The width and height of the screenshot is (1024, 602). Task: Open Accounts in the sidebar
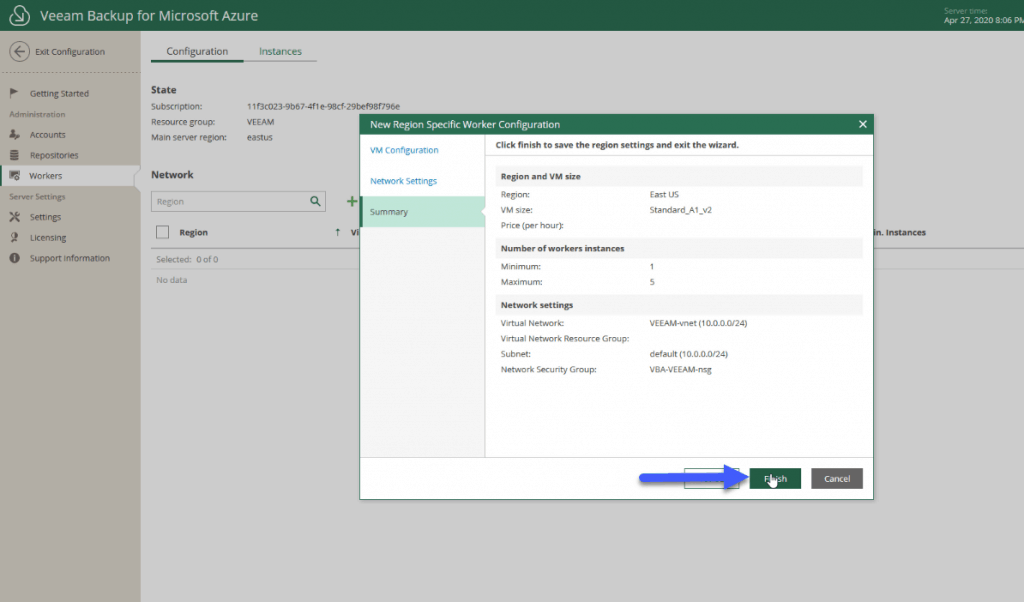pyautogui.click(x=48, y=135)
